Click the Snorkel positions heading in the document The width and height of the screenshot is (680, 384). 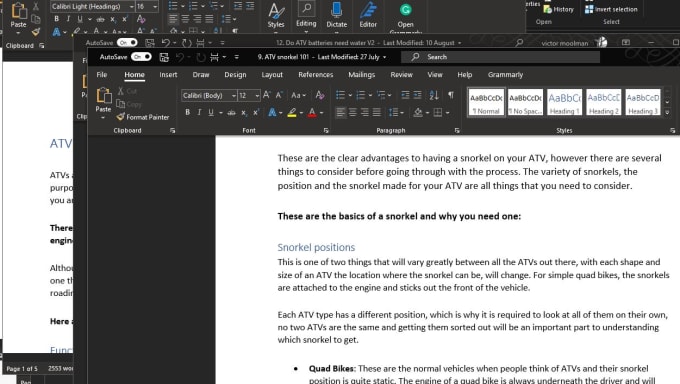pyautogui.click(x=316, y=247)
